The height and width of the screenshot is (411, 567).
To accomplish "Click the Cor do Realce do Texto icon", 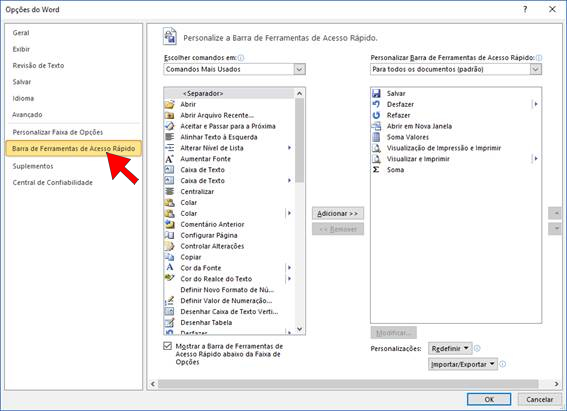I will (x=169, y=278).
